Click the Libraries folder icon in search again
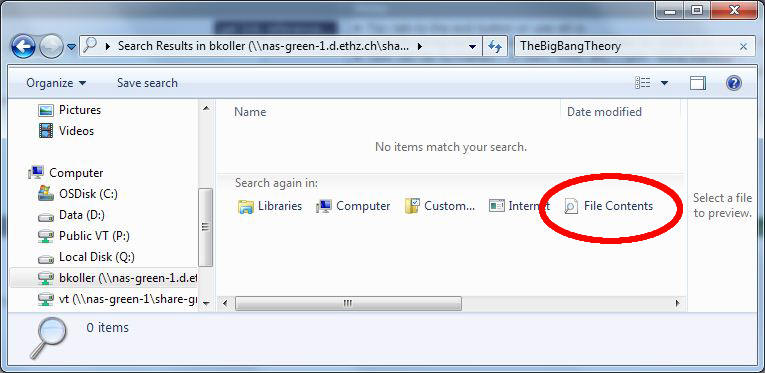This screenshot has height=373, width=765. (x=245, y=207)
